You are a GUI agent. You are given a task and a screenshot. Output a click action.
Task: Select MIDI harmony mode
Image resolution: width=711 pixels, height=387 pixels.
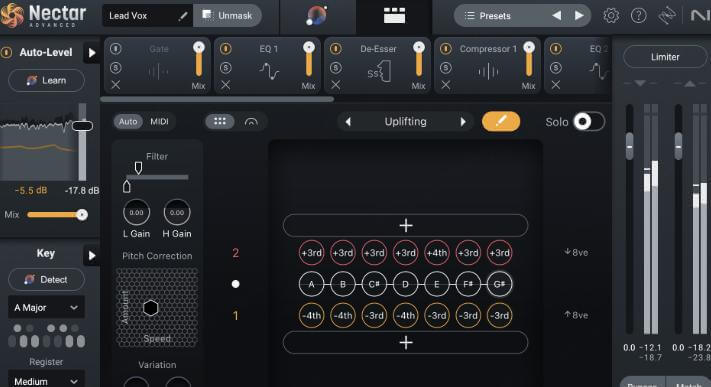click(159, 122)
